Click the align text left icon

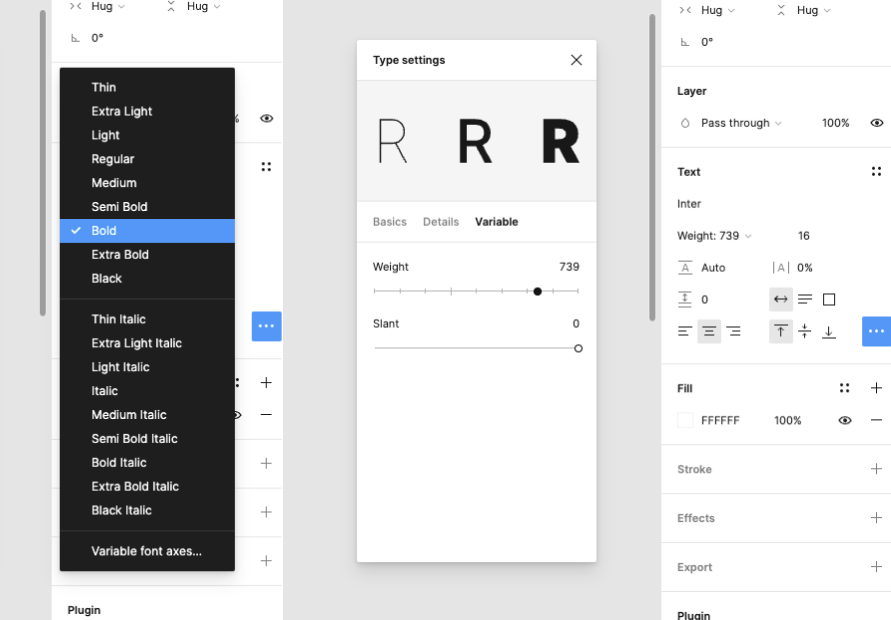coord(685,331)
